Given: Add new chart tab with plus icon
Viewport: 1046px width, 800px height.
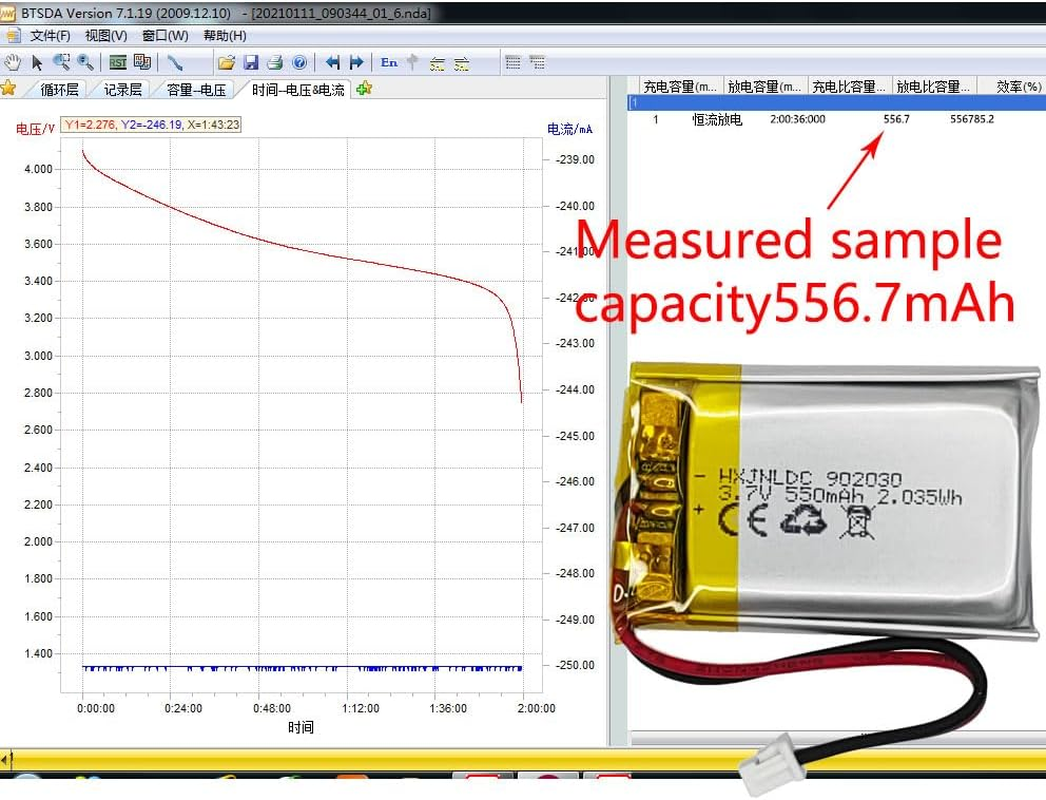Looking at the screenshot, I should [x=364, y=88].
